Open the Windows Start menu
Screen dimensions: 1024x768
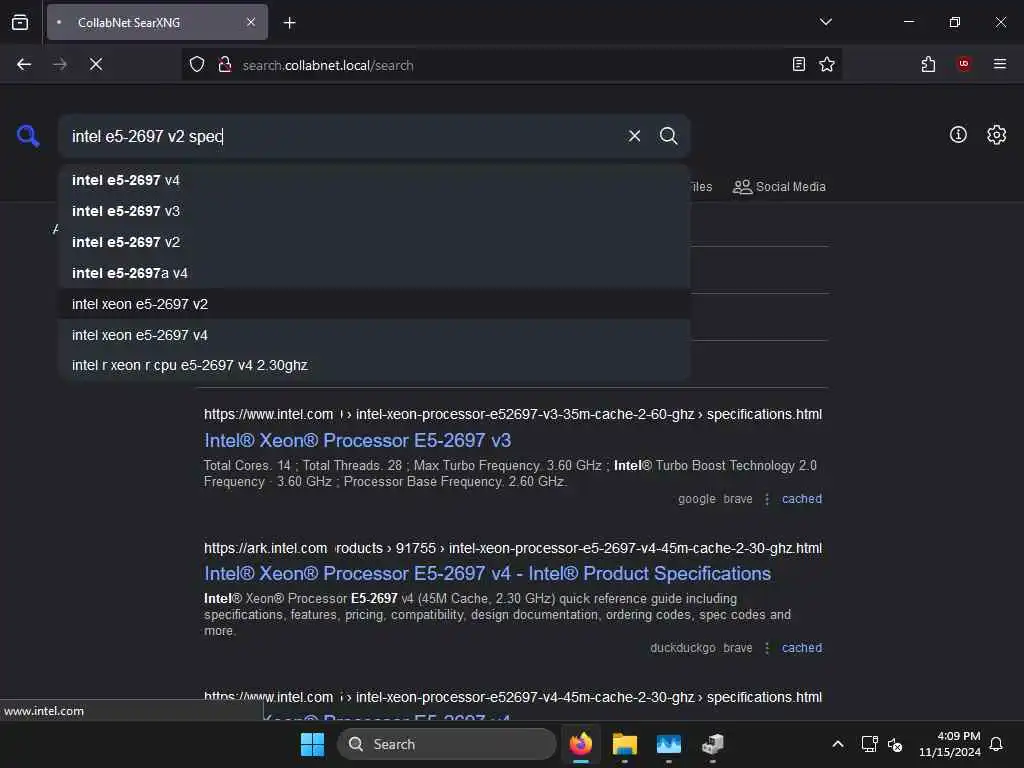[x=312, y=744]
